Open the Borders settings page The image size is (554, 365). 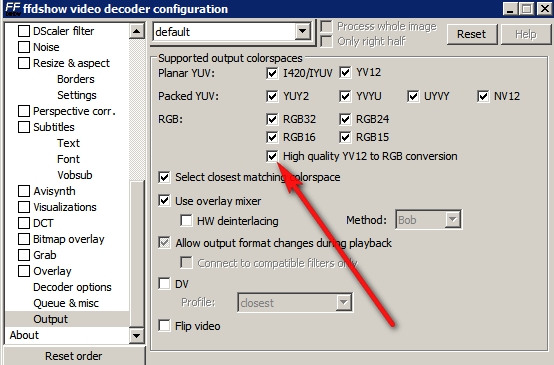pyautogui.click(x=76, y=79)
